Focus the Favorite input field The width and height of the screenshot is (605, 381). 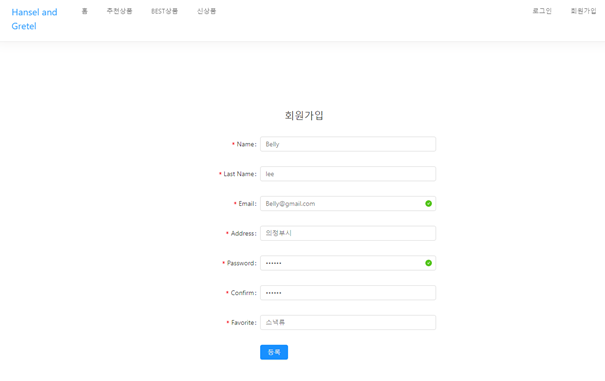pos(348,322)
